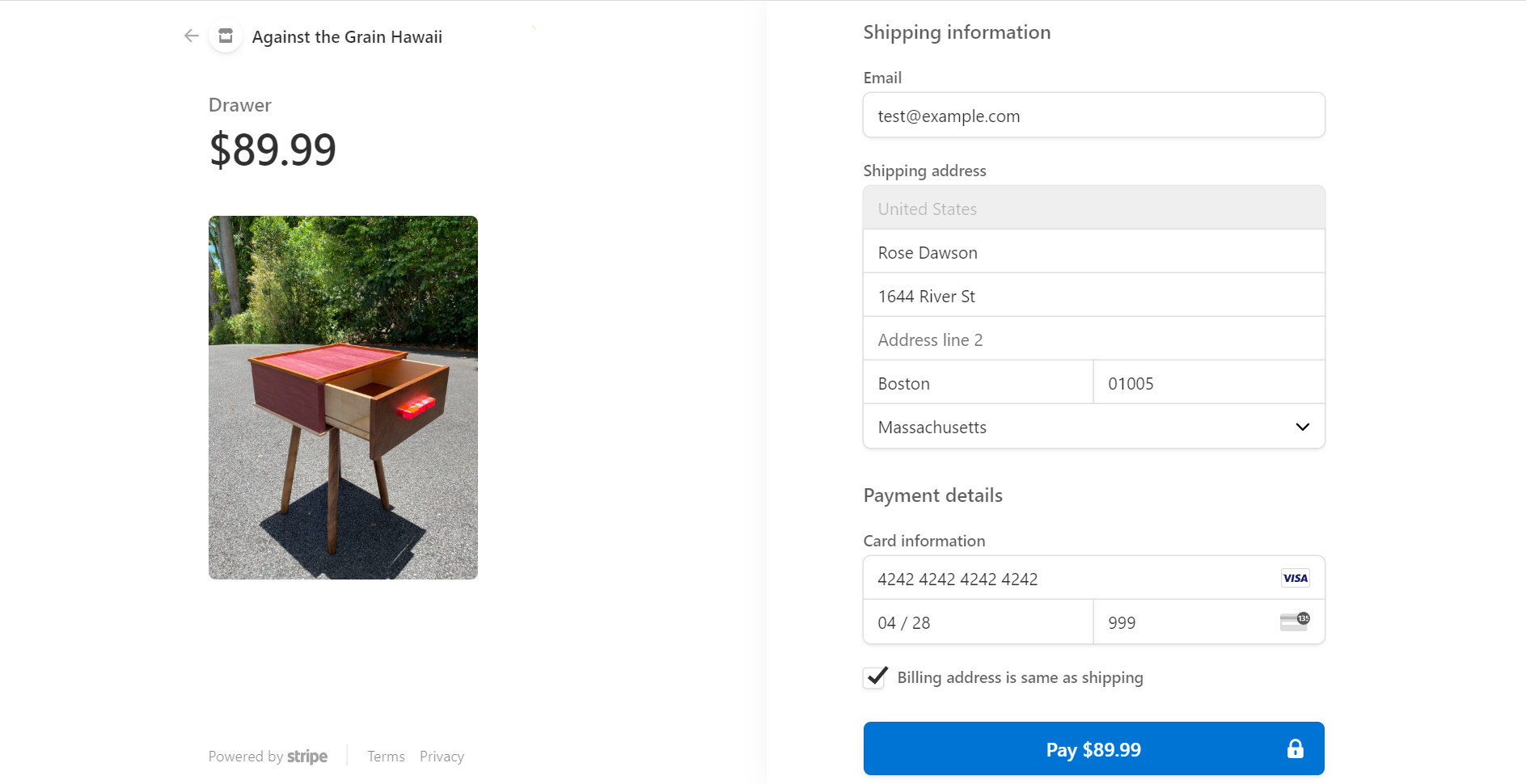
Task: Click the Pay $89.99 button
Action: pyautogui.click(x=1093, y=748)
